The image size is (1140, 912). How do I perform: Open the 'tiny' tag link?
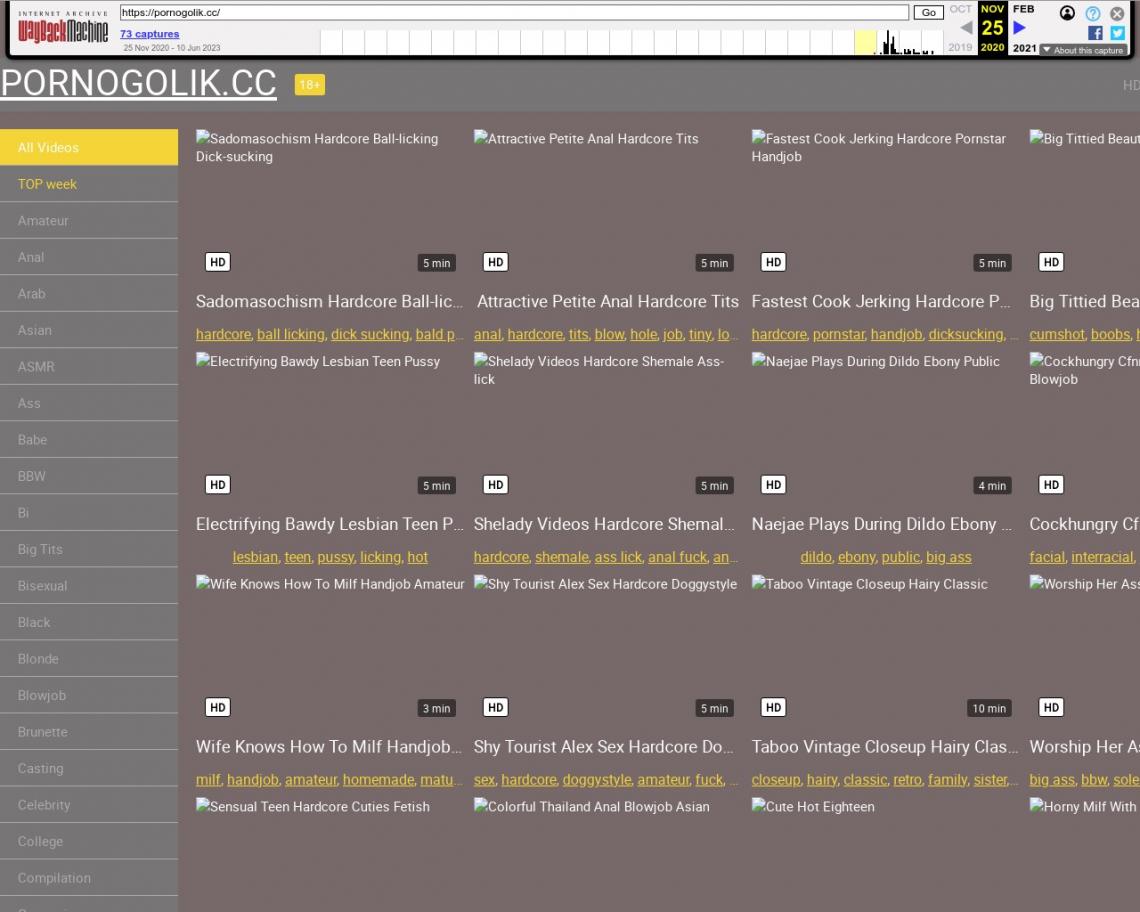pyautogui.click(x=700, y=335)
